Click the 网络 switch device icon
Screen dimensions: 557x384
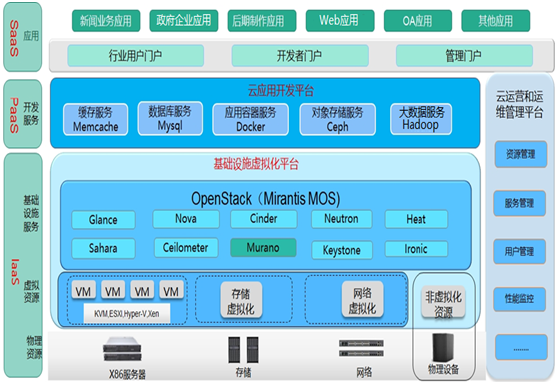coord(361,348)
